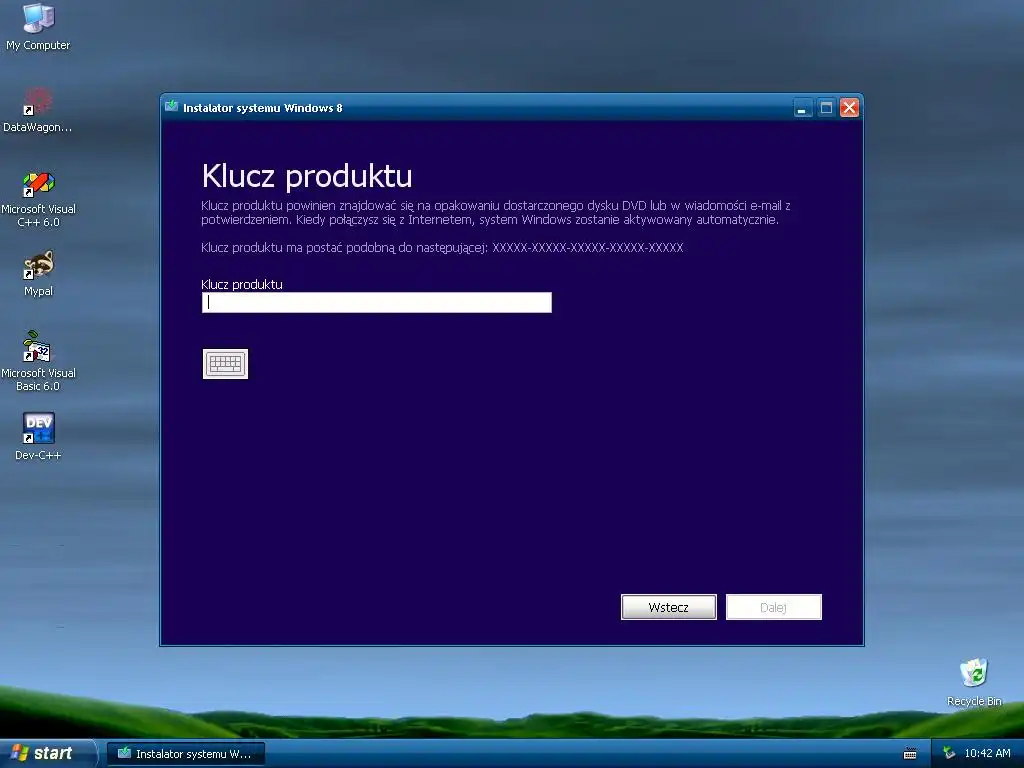This screenshot has height=768, width=1024.
Task: Go back with the Wstecz button
Action: [x=669, y=607]
